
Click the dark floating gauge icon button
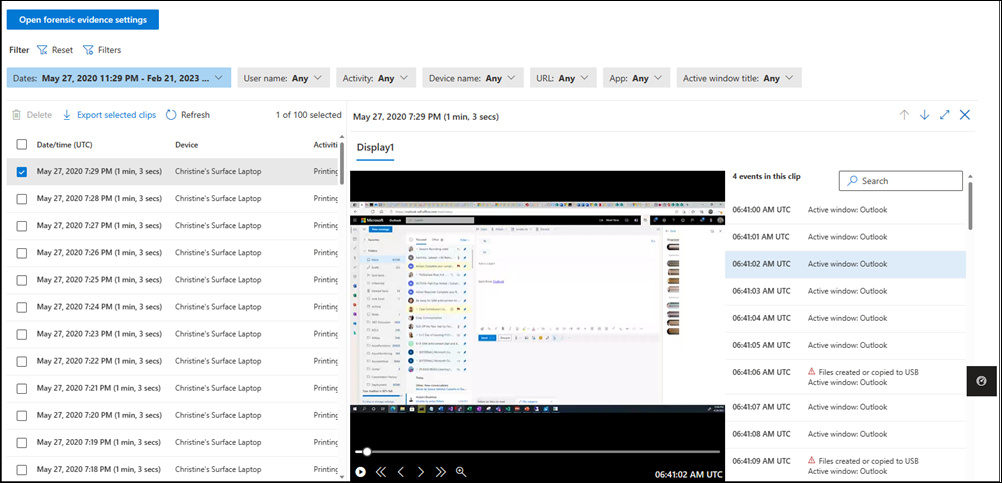(x=982, y=381)
